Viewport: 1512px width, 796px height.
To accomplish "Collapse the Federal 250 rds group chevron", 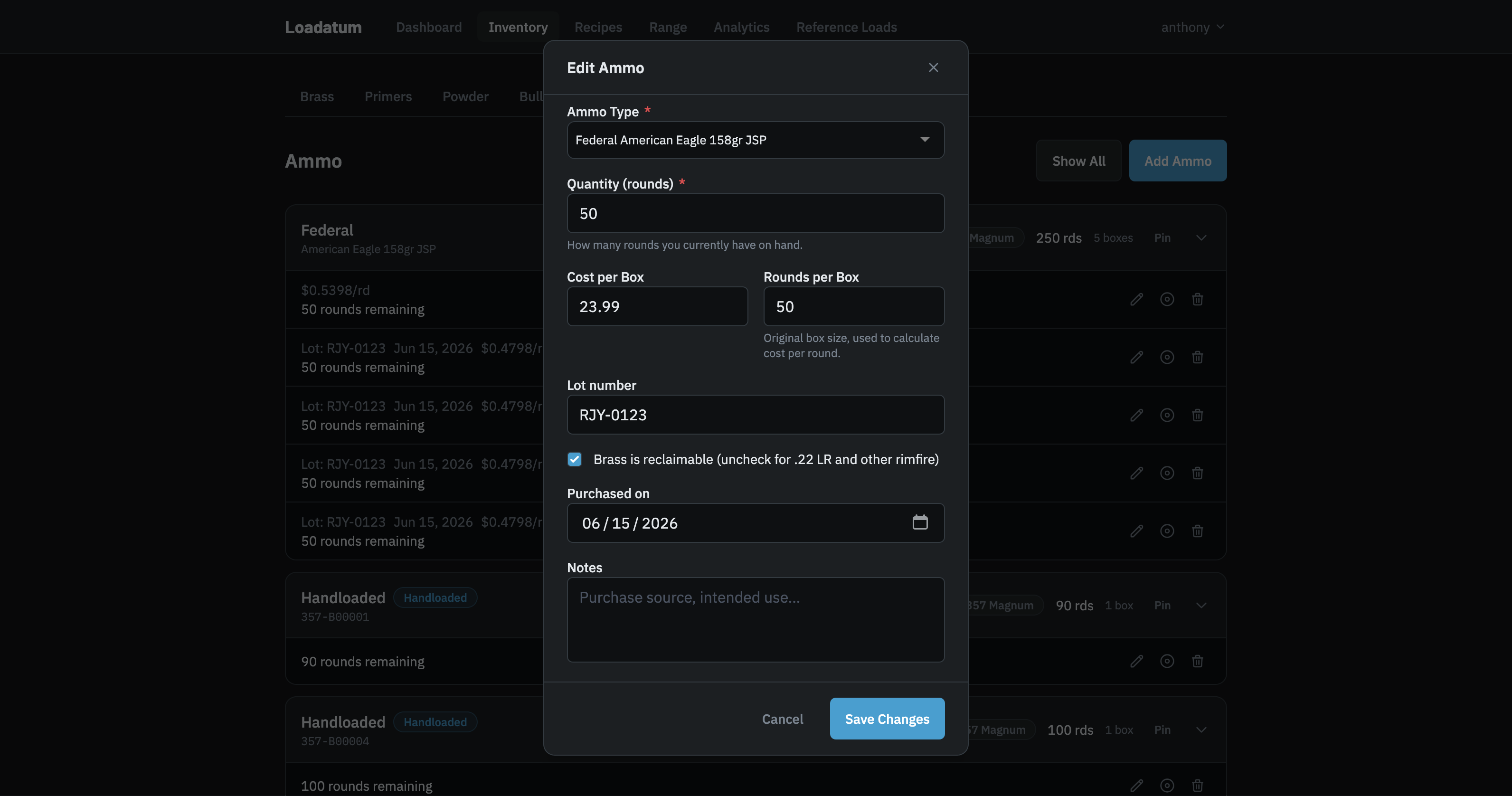I will click(x=1201, y=238).
